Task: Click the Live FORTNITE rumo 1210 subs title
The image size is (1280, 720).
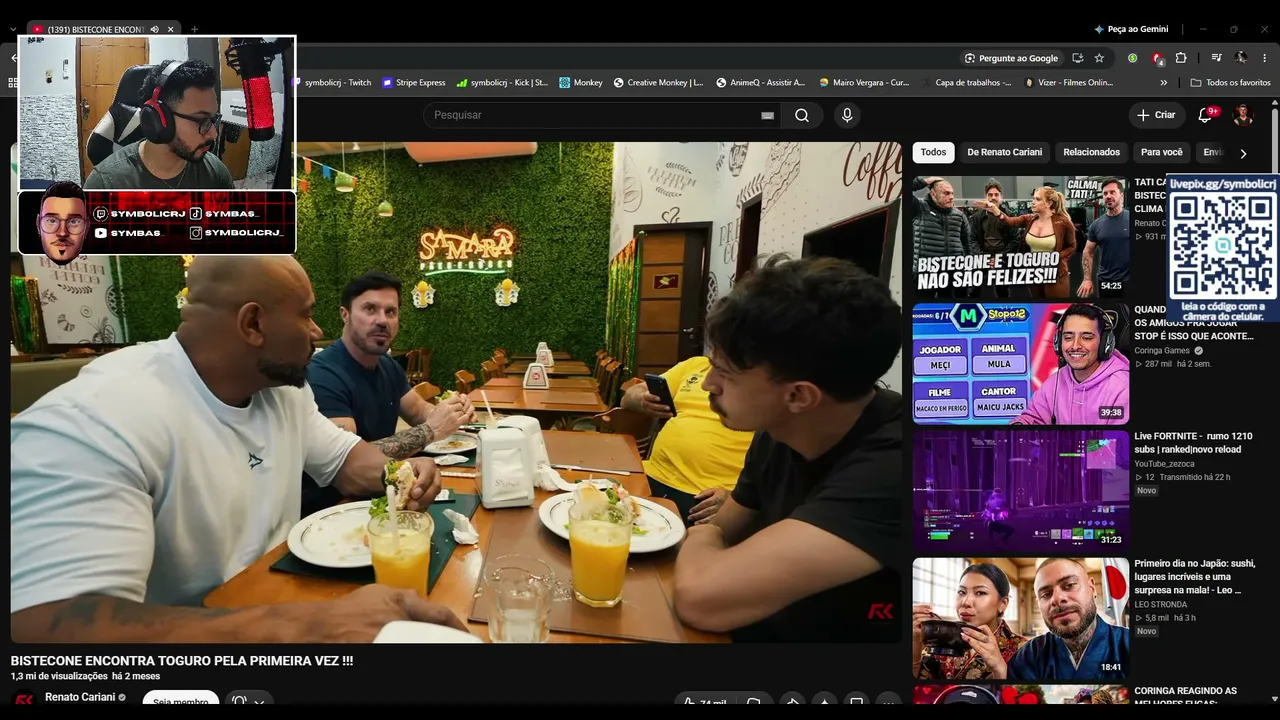Action: coord(1193,443)
